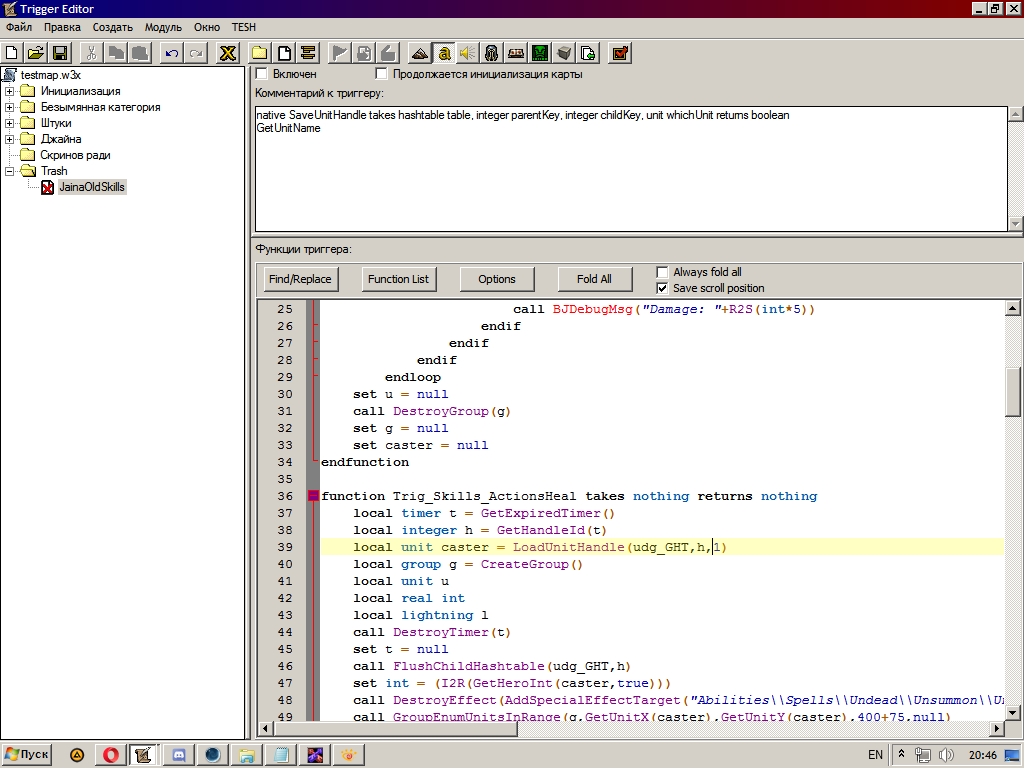Click the Undo arrow in toolbar

172,53
